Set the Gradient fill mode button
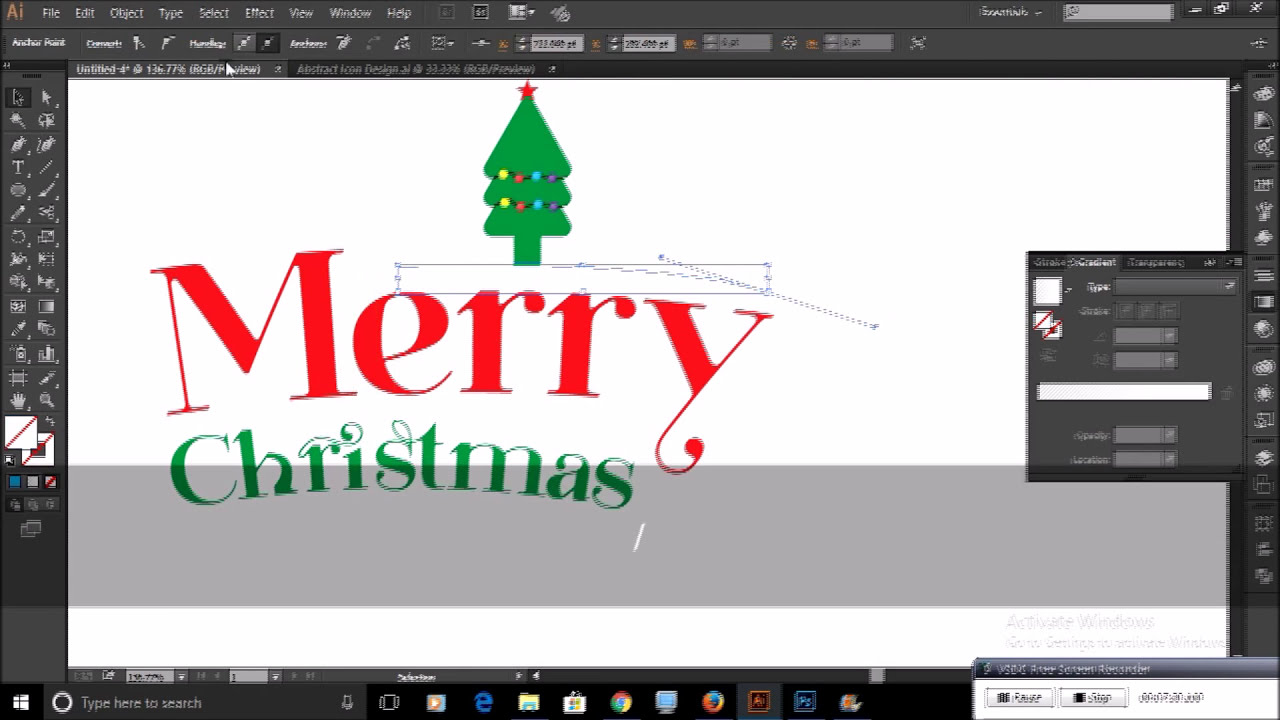The image size is (1280, 720). click(32, 482)
